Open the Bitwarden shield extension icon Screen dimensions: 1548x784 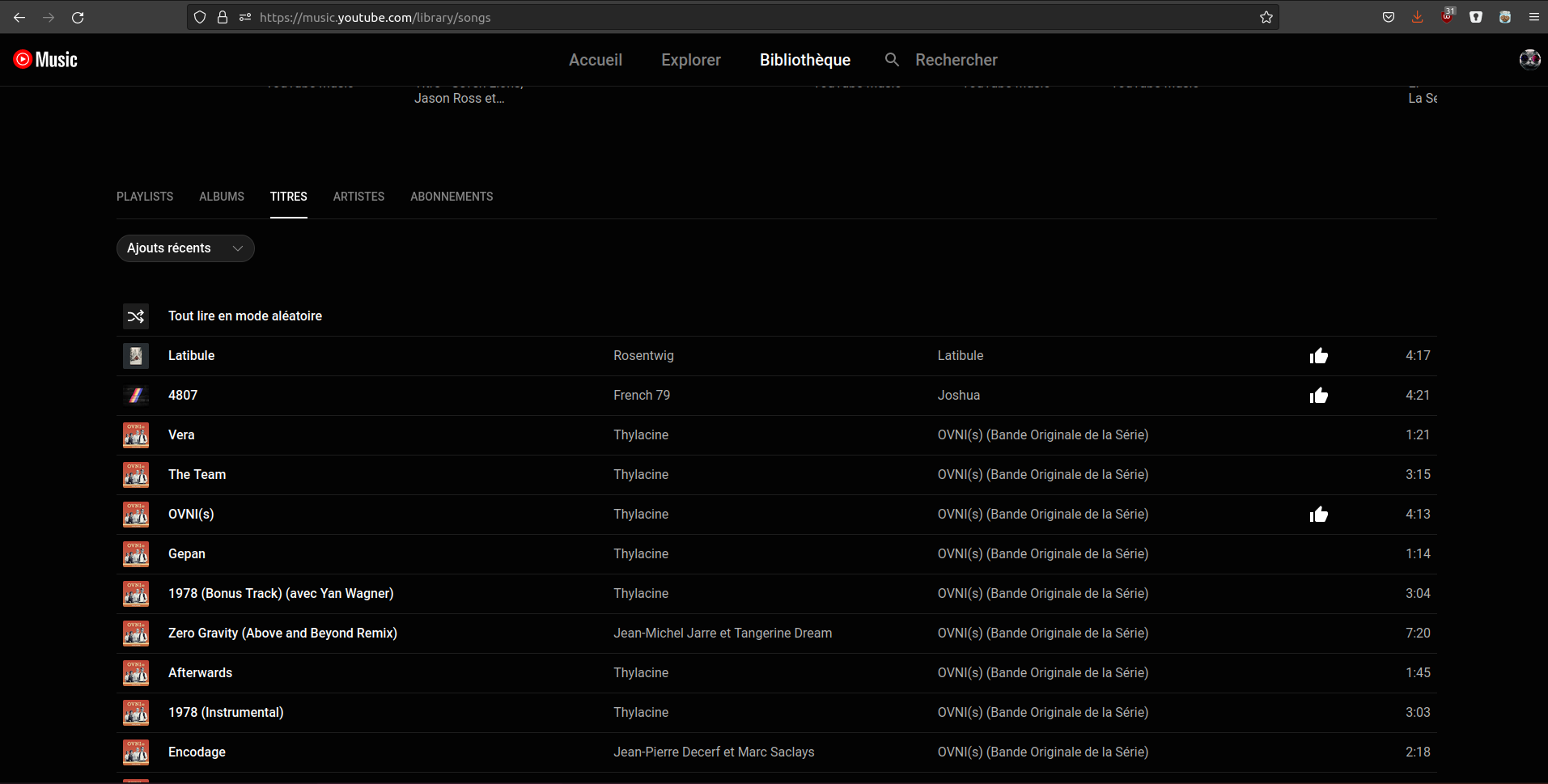point(1476,17)
